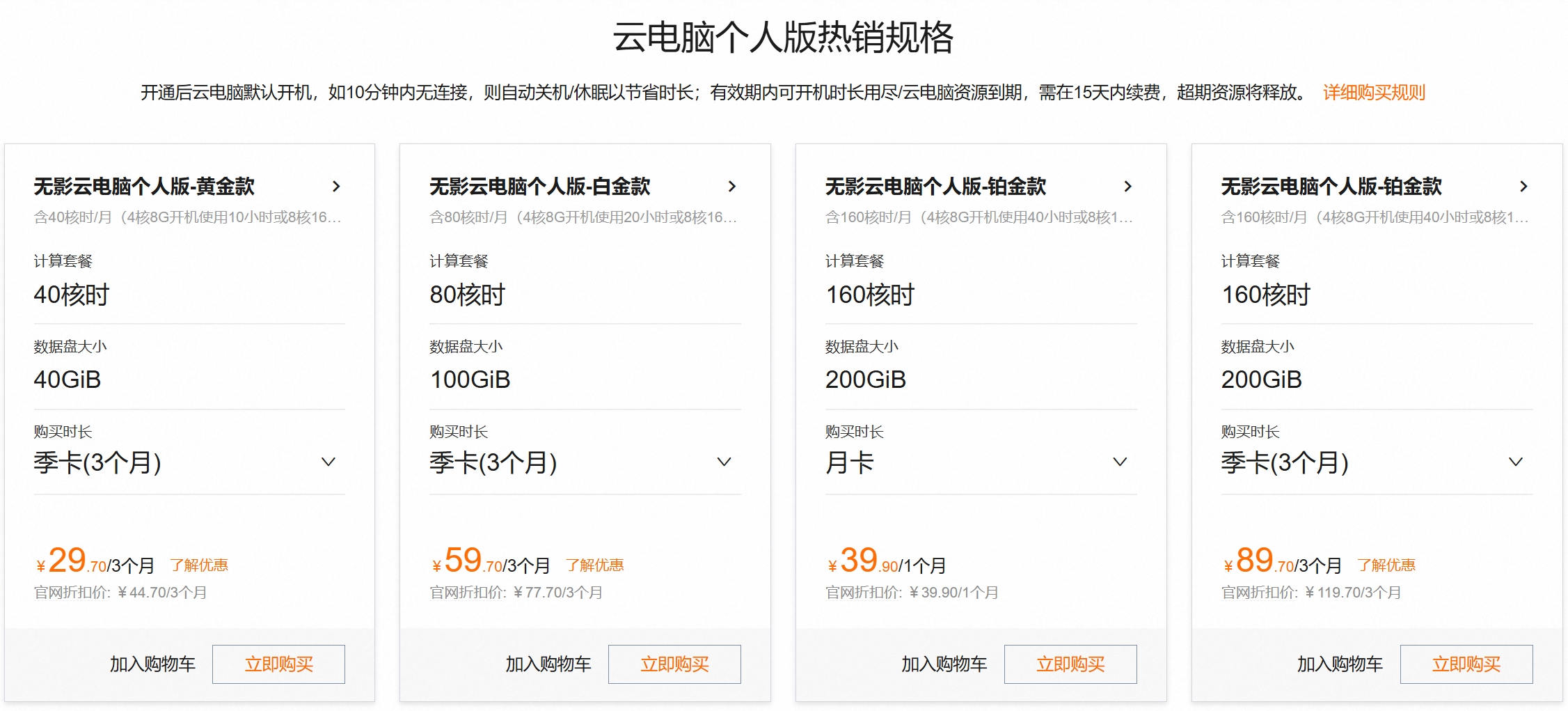Click 官网折扣价 ¥77.70/3个月 text

point(516,593)
